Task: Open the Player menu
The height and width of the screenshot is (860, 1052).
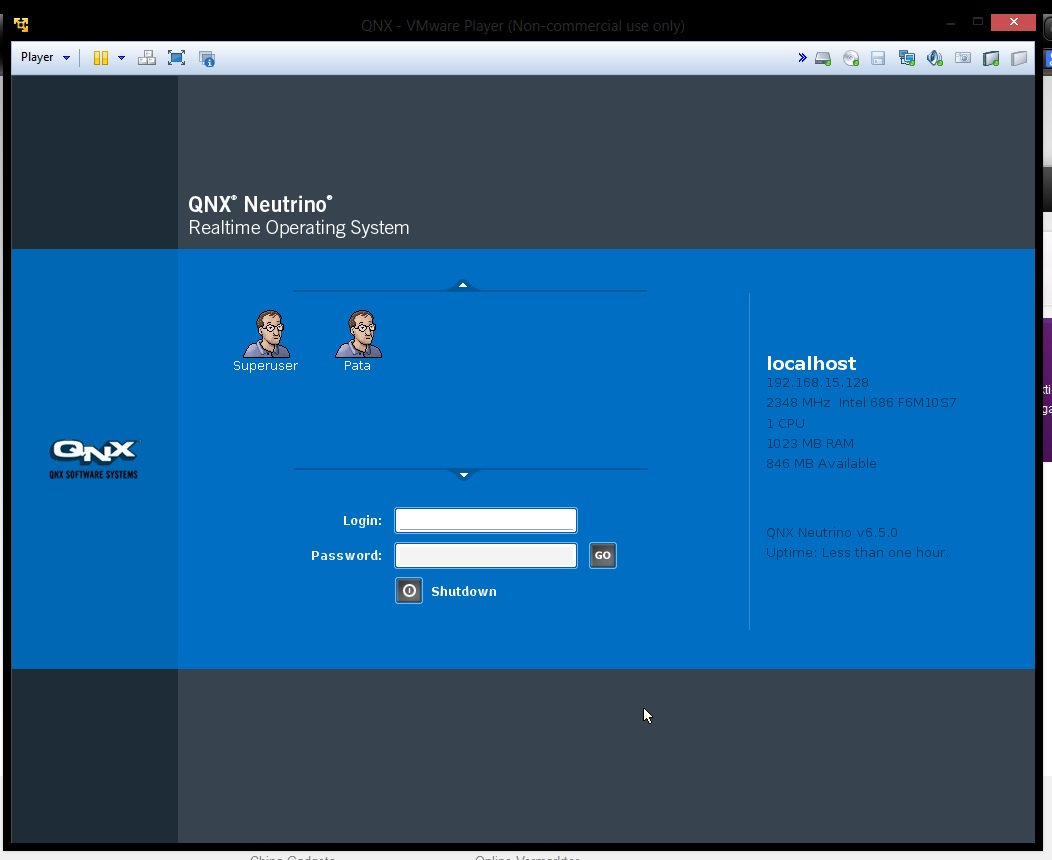Action: 45,58
